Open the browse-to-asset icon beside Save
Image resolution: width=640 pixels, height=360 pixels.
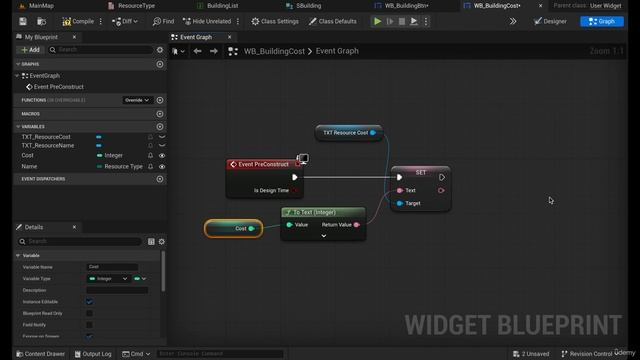41,21
